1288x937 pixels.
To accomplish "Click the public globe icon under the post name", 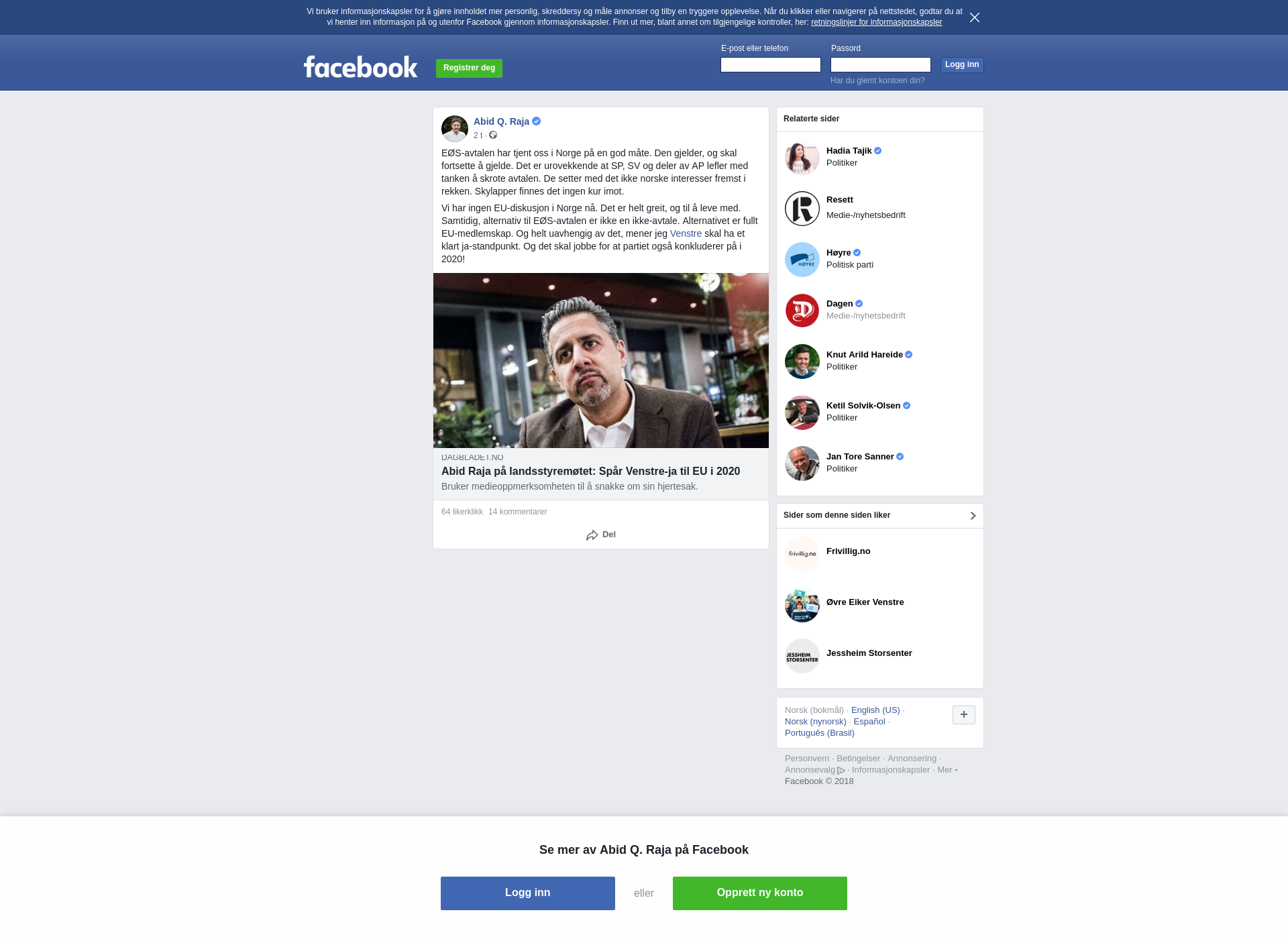I will pos(493,135).
